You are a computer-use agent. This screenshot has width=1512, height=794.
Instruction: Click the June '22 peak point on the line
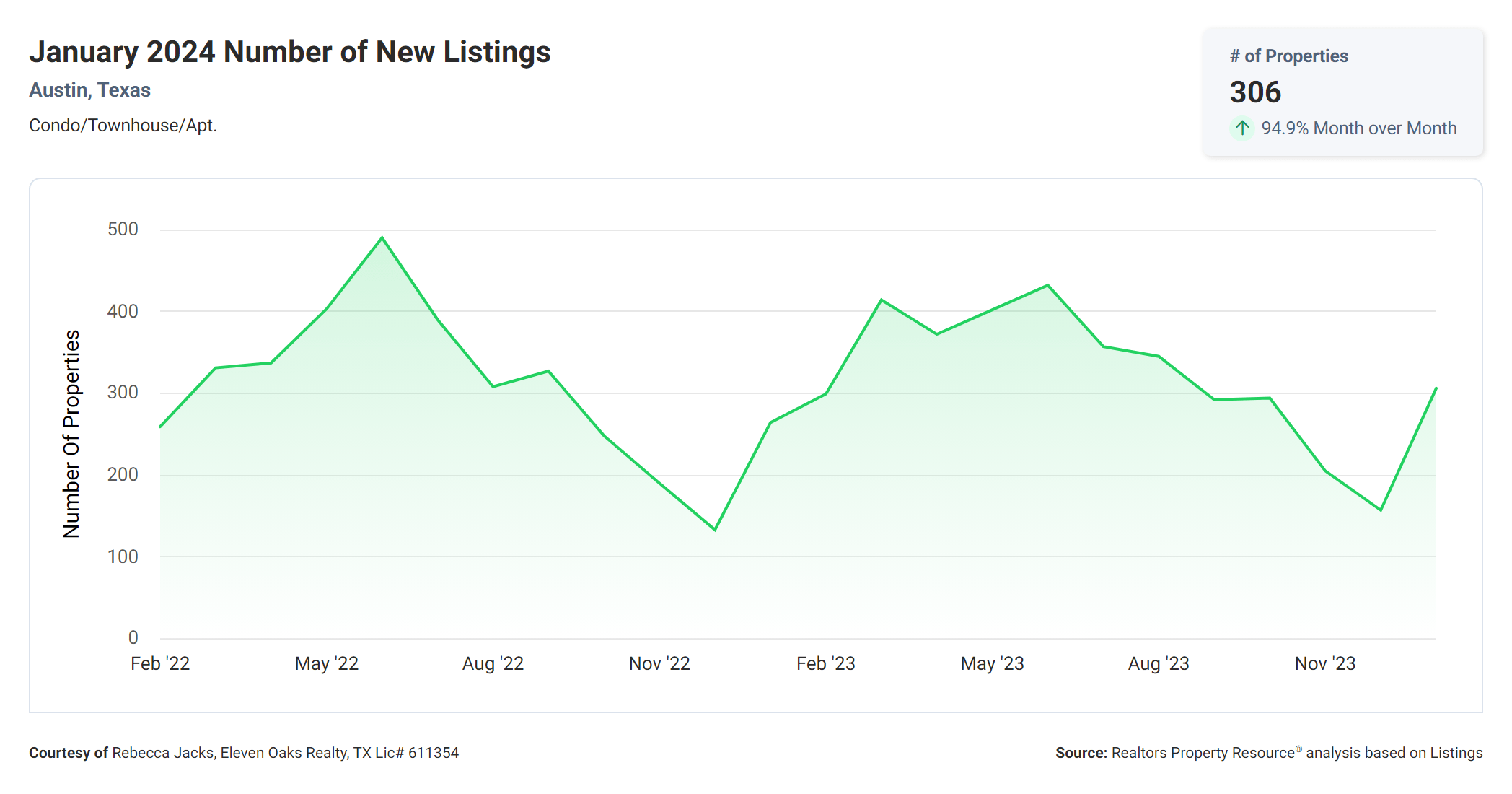click(382, 237)
